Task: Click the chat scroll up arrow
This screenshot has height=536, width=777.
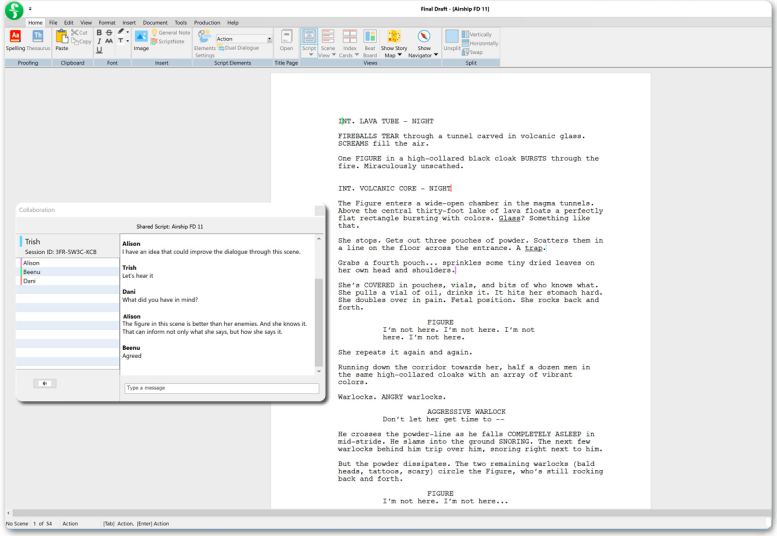Action: coord(319,239)
